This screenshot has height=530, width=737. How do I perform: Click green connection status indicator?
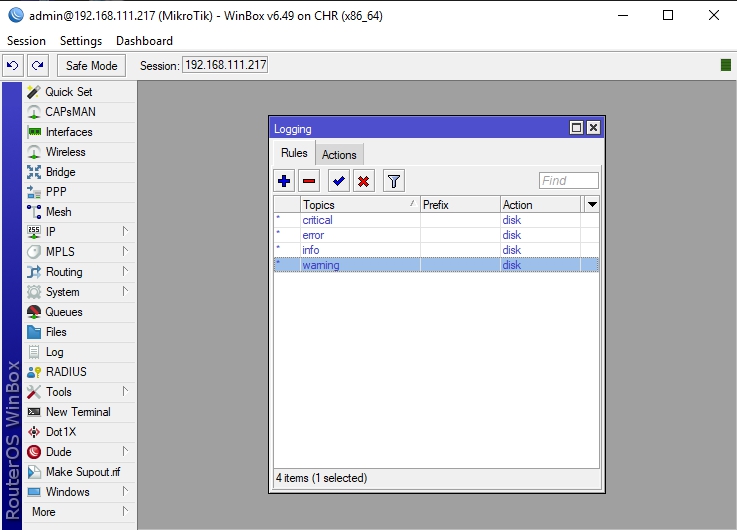pyautogui.click(x=726, y=65)
